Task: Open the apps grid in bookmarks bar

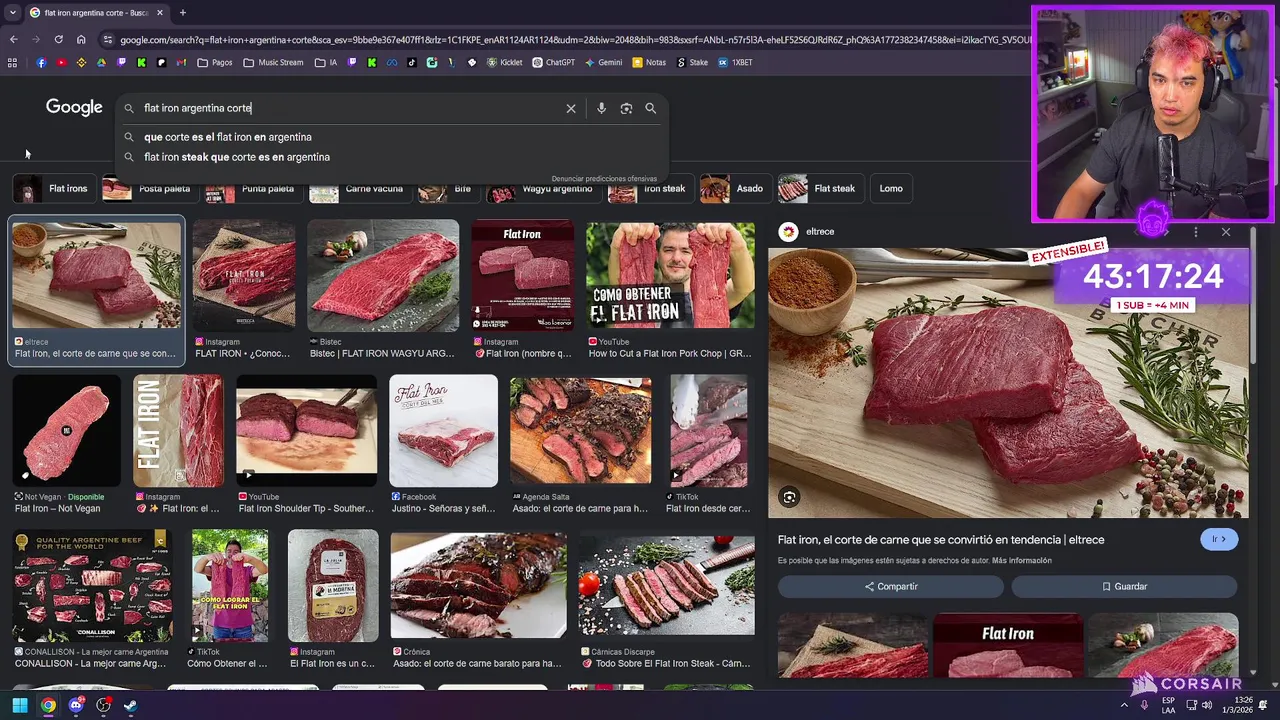Action: (12, 62)
